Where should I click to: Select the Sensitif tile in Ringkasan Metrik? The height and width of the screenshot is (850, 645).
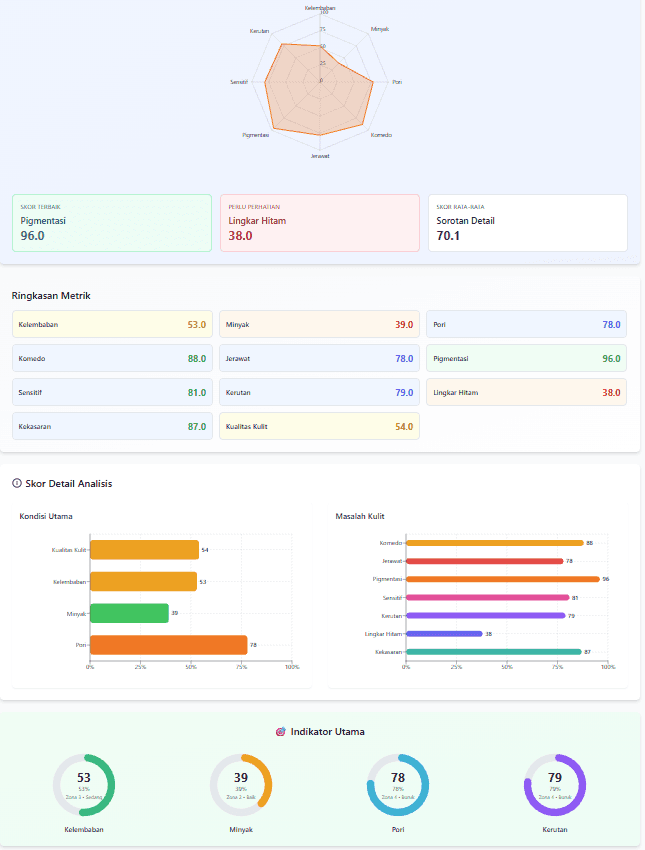[x=112, y=392]
